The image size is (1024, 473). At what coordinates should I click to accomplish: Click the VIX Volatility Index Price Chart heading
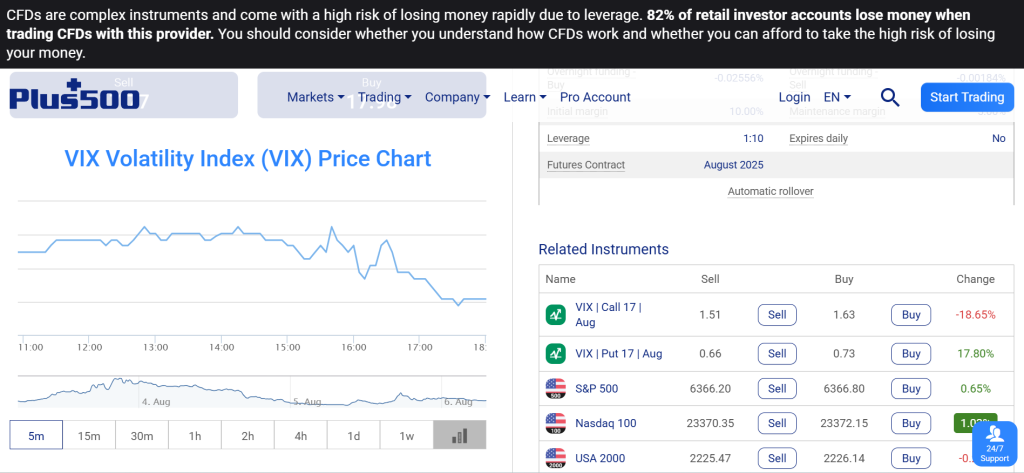[x=248, y=159]
